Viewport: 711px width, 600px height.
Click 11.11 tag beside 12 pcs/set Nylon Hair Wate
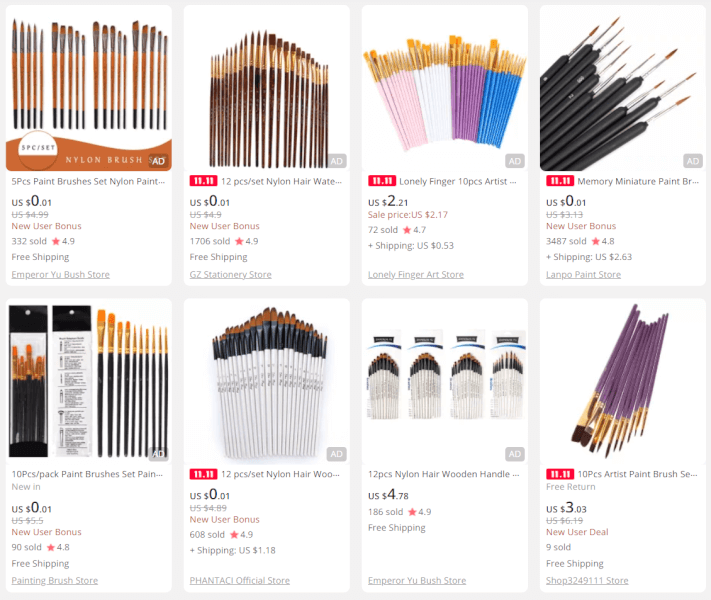point(203,181)
